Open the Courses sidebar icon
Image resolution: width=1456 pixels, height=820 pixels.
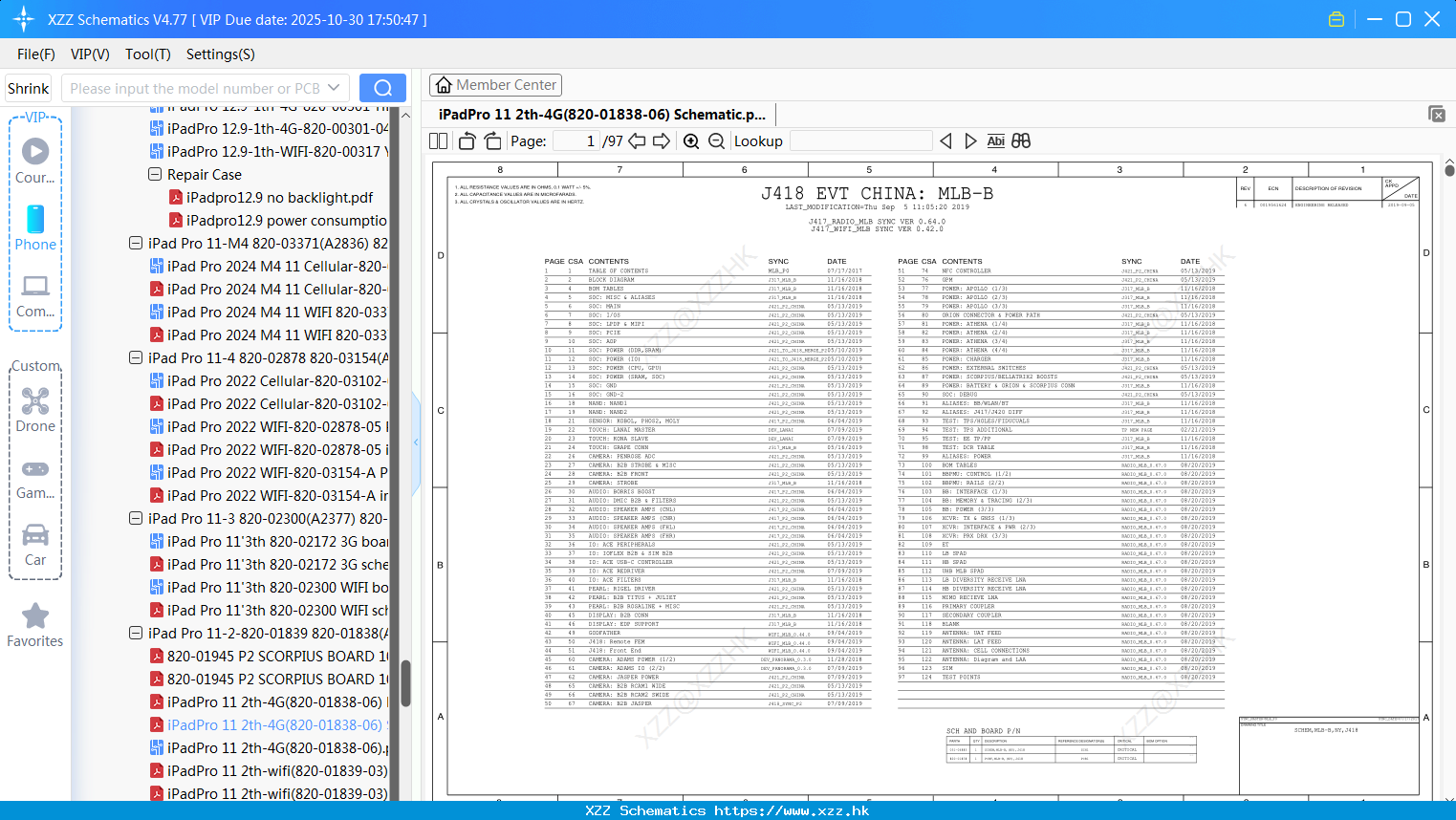pyautogui.click(x=35, y=162)
